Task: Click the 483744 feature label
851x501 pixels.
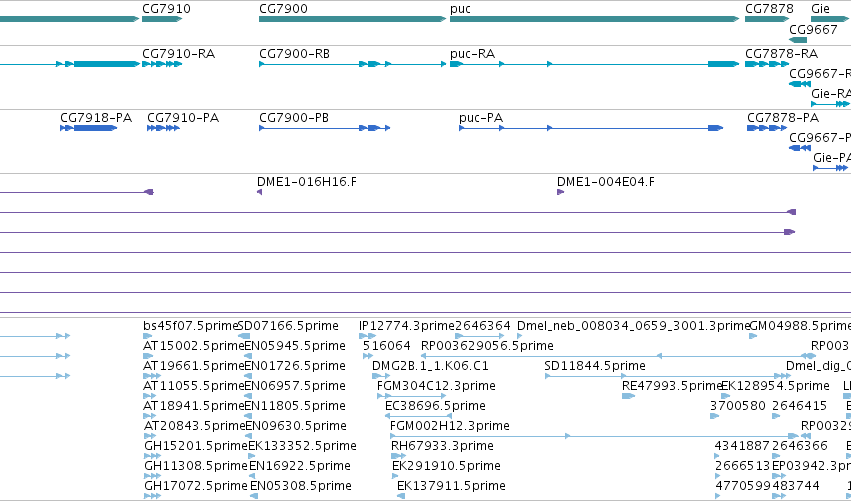Action: click(796, 486)
